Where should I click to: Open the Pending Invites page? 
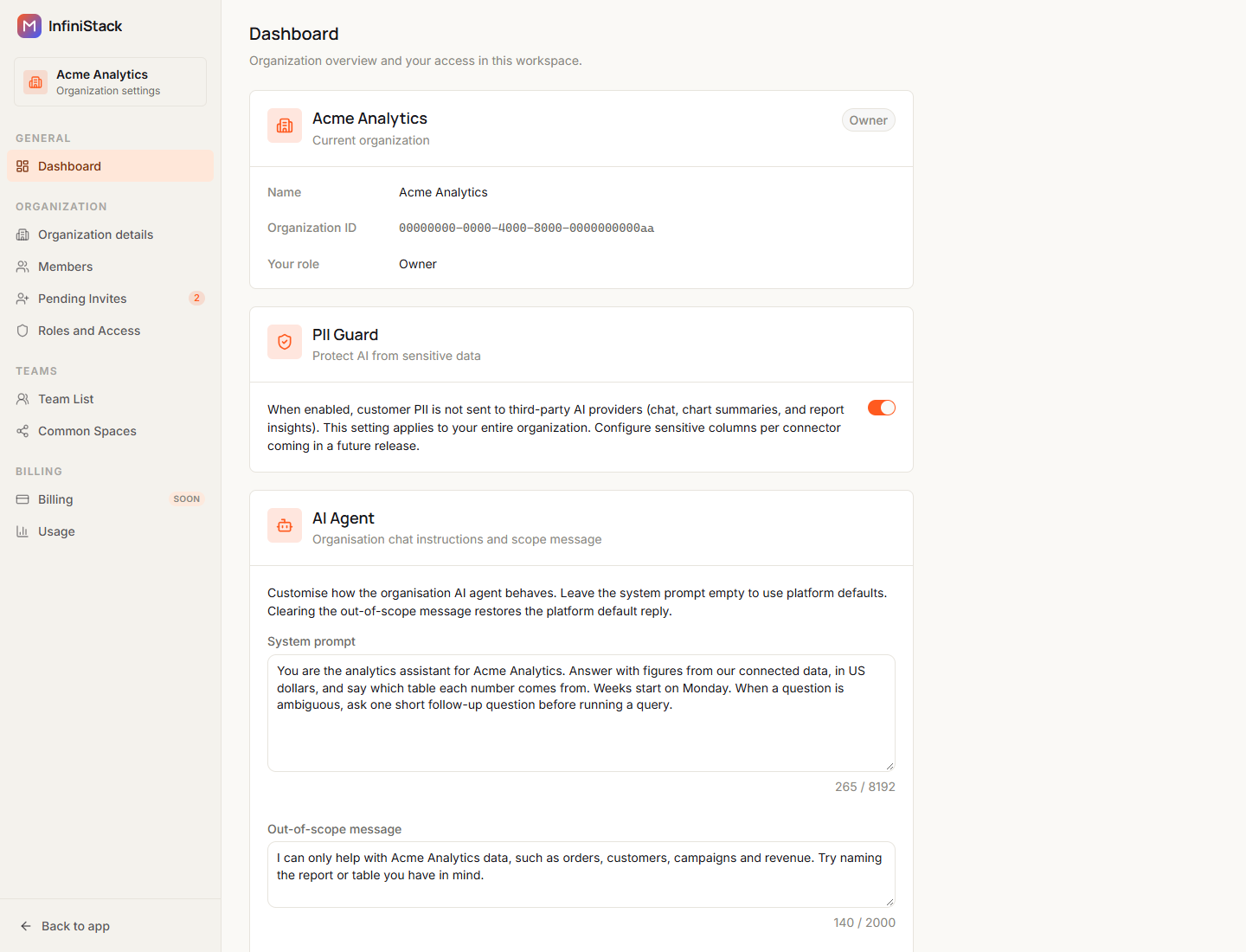coord(110,299)
